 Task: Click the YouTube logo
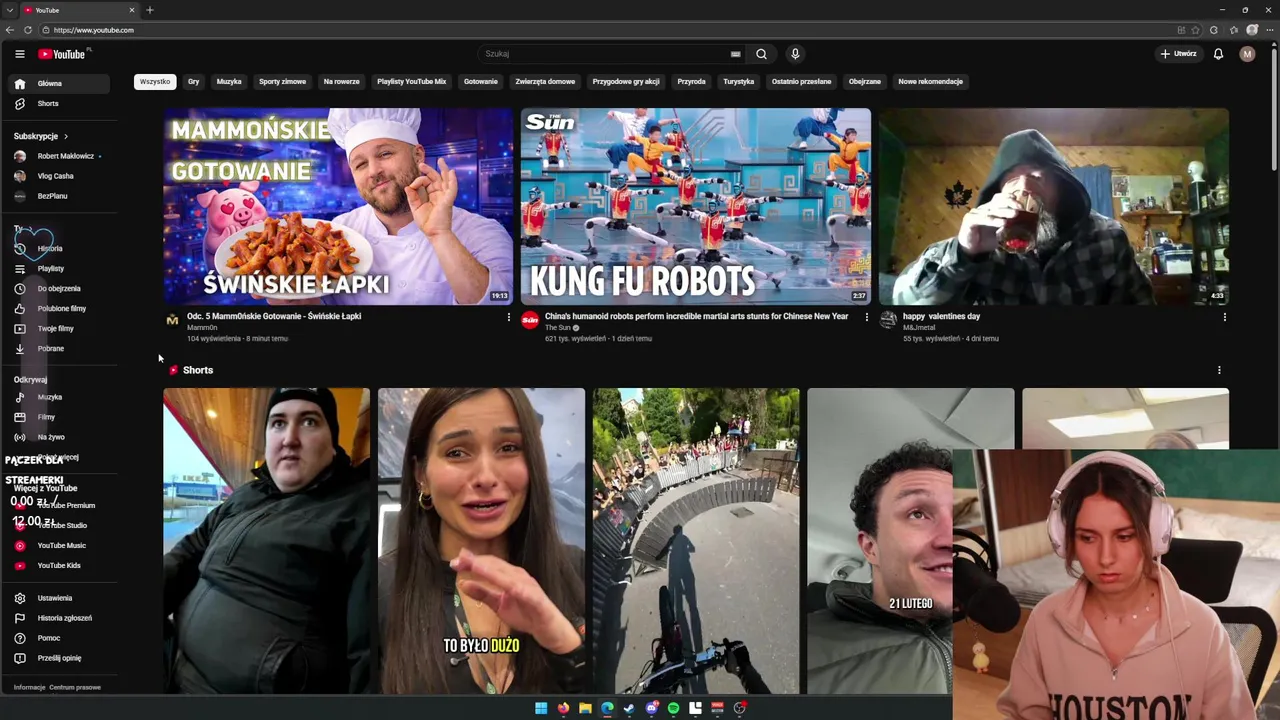pyautogui.click(x=62, y=54)
